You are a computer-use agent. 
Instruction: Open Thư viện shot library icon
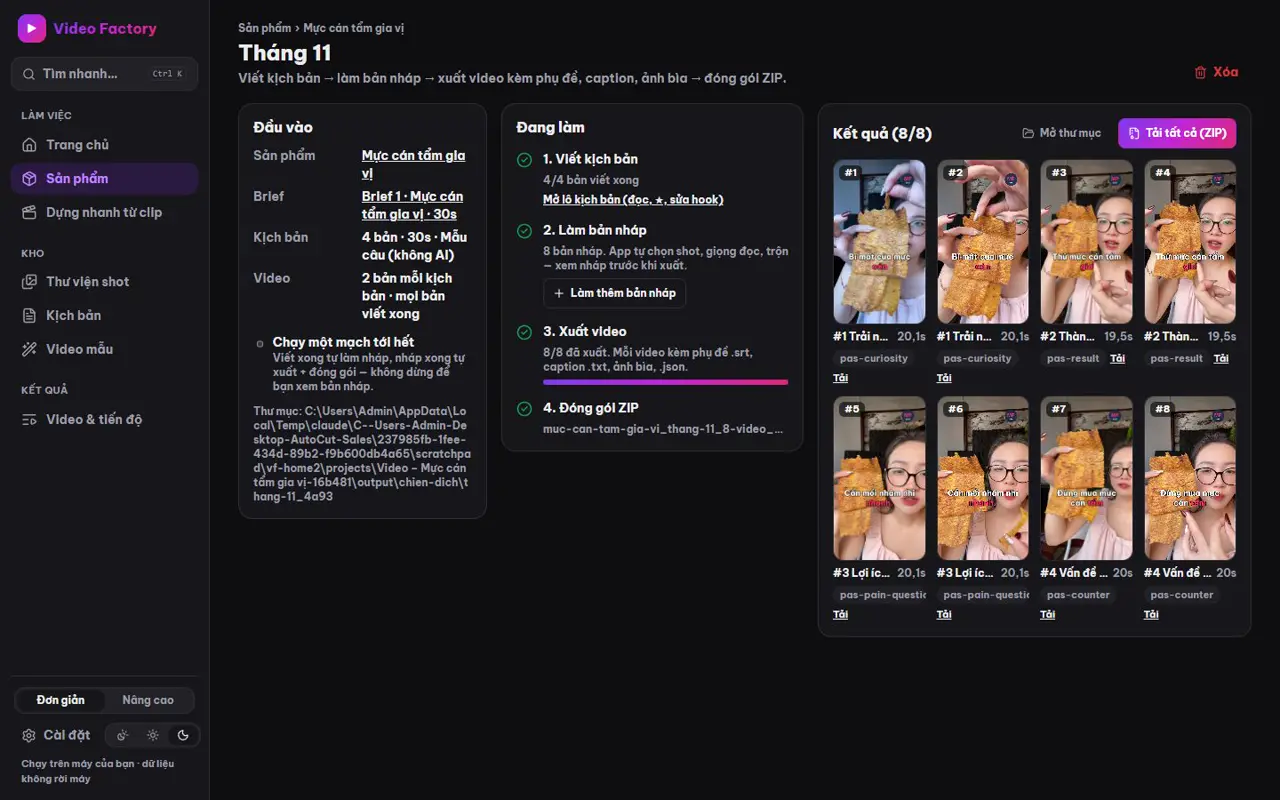click(x=29, y=282)
